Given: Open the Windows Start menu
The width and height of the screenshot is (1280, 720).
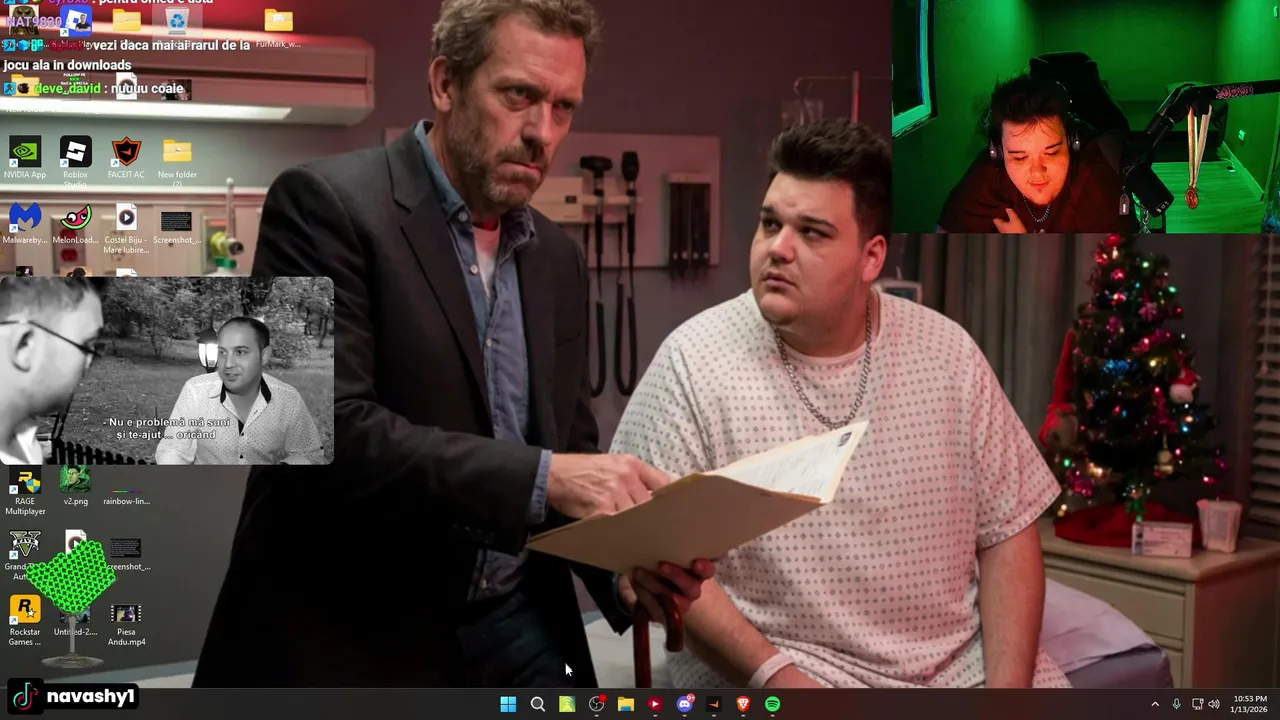Looking at the screenshot, I should click(x=508, y=704).
